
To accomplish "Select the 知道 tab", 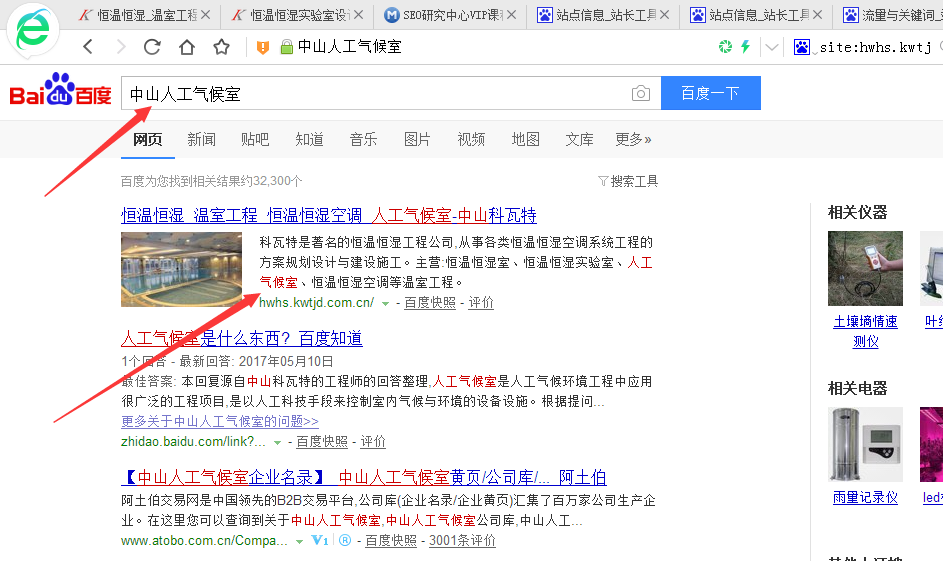I will pos(310,139).
